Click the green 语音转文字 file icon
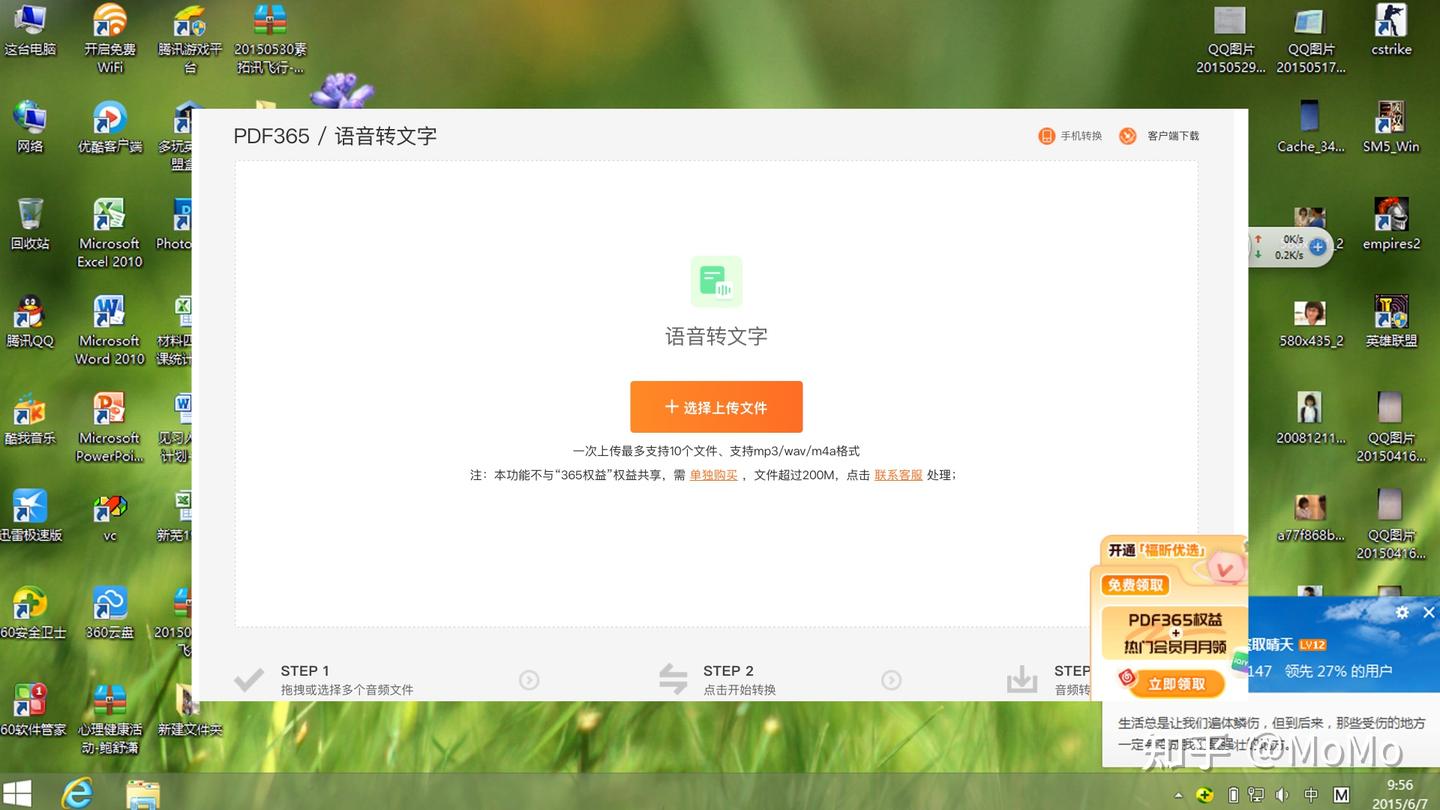1440x810 pixels. click(x=716, y=282)
